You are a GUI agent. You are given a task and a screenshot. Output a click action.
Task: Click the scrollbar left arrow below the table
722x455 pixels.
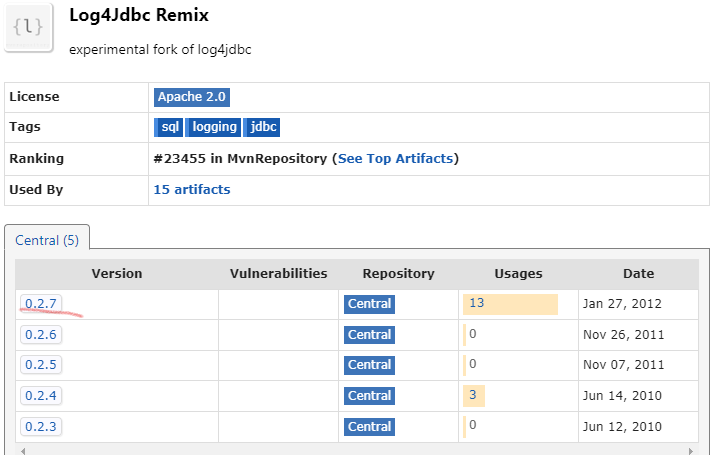23,451
